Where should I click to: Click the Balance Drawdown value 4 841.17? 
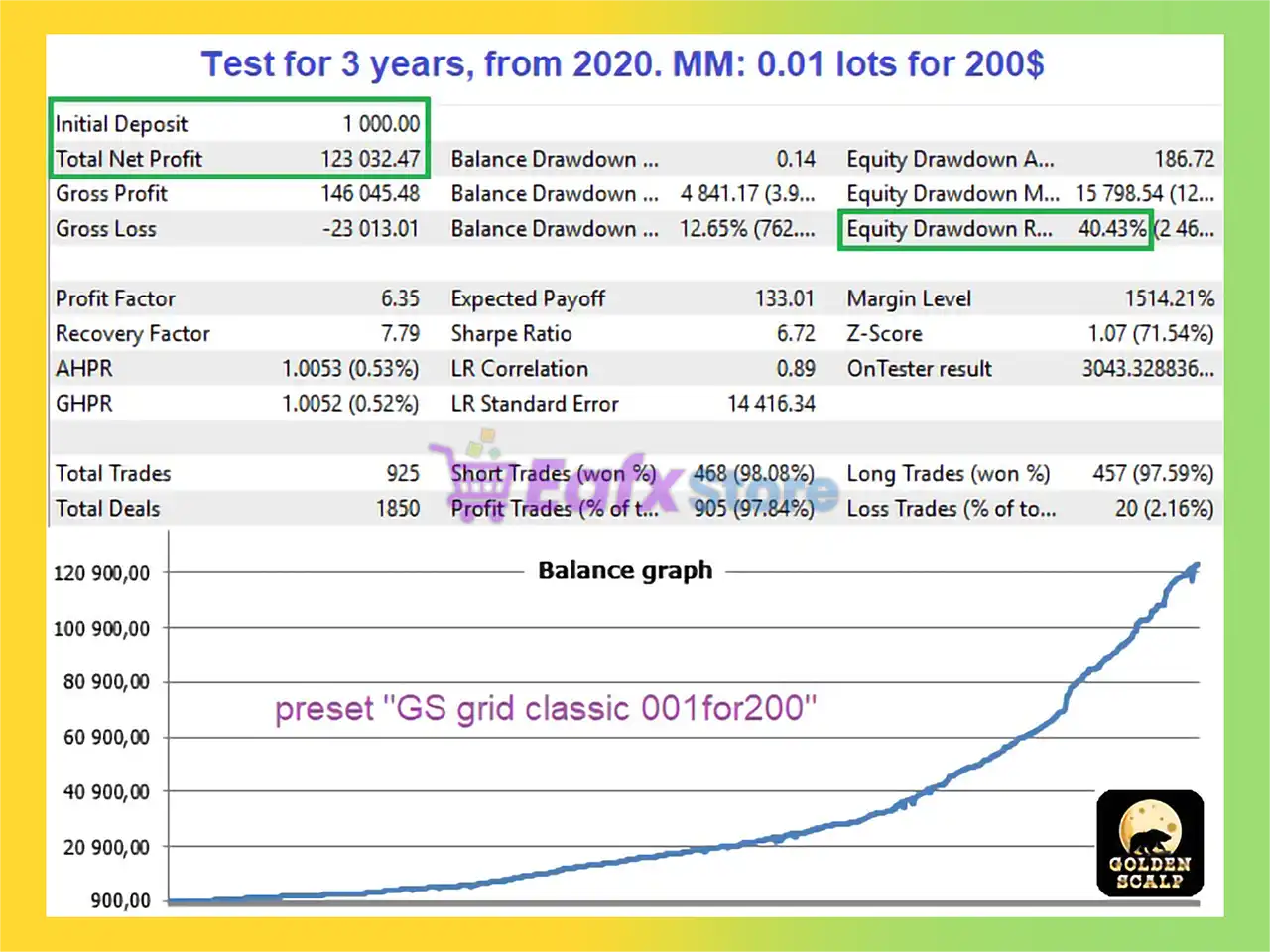pyautogui.click(x=719, y=193)
